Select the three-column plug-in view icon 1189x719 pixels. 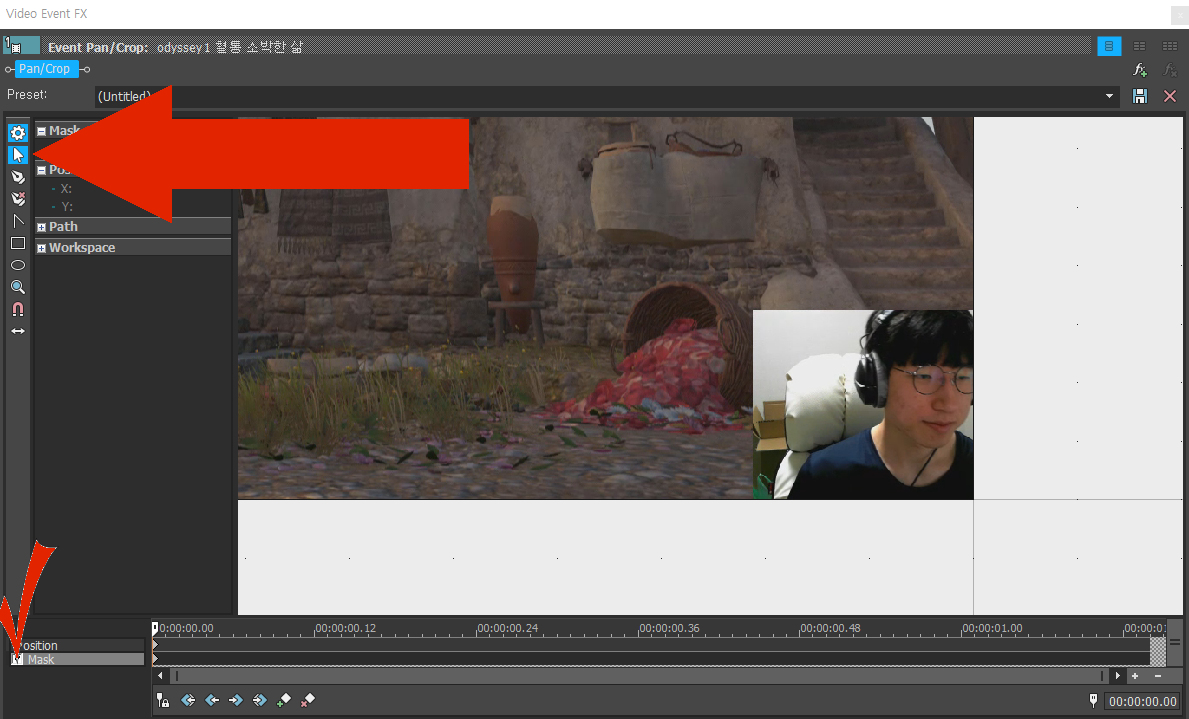[x=1170, y=46]
